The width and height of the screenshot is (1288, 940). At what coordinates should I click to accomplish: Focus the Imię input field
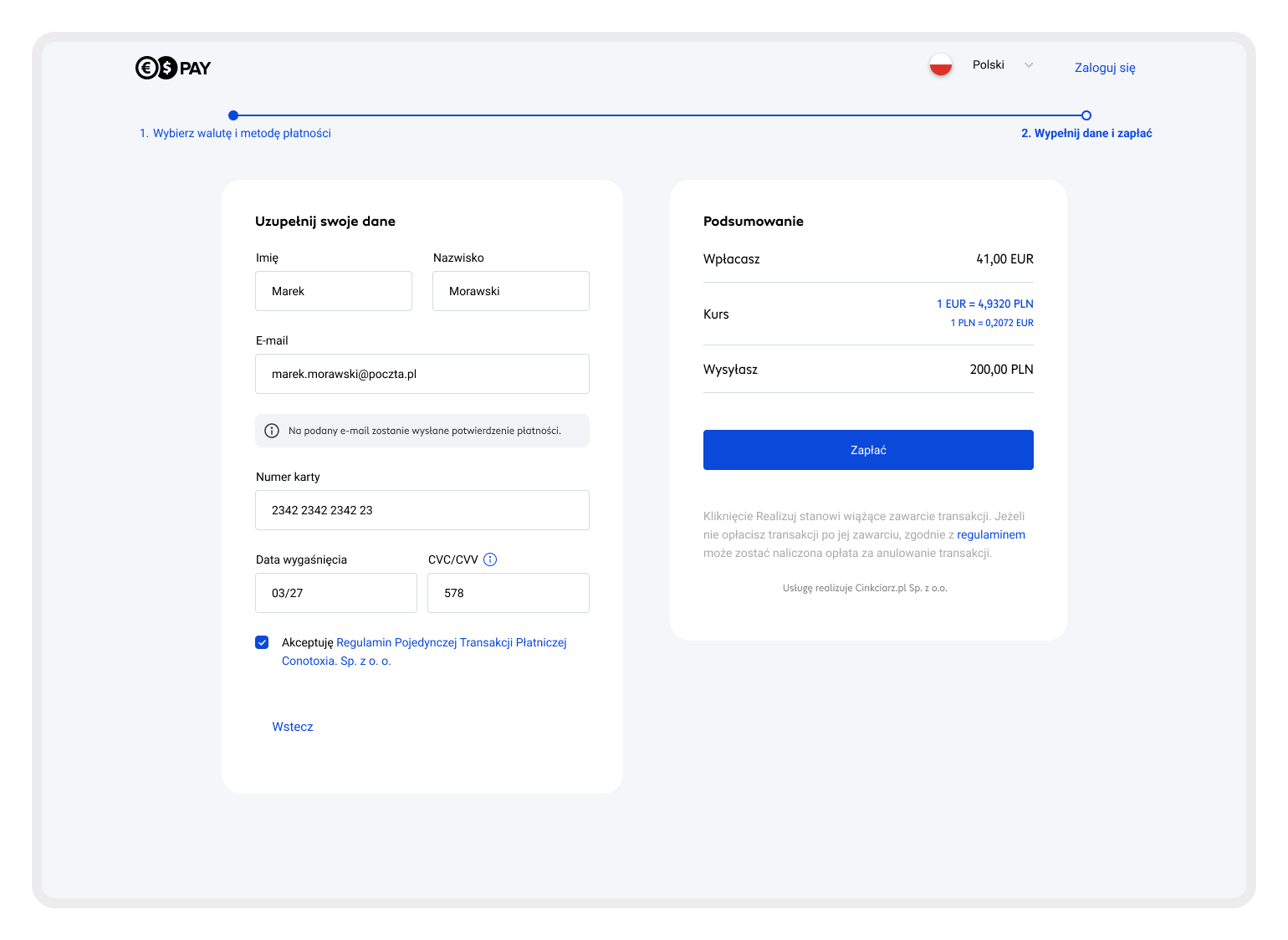coord(334,291)
